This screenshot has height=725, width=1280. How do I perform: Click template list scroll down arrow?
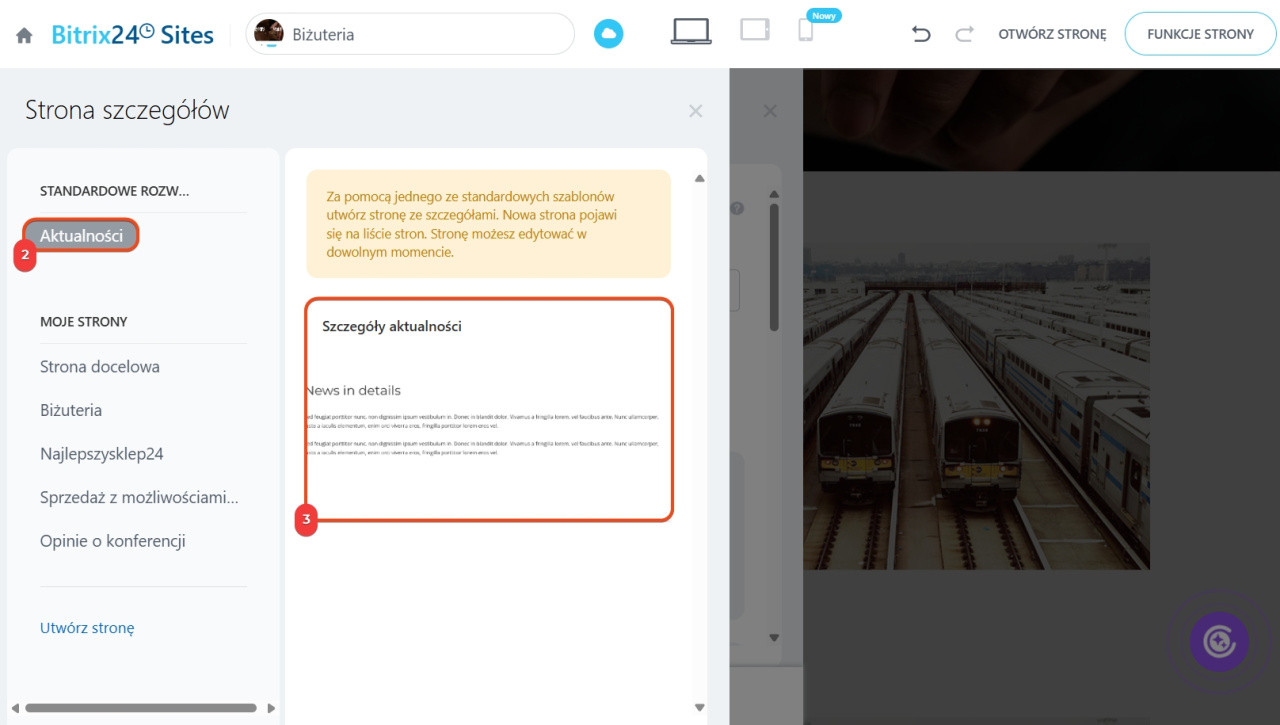pyautogui.click(x=700, y=708)
